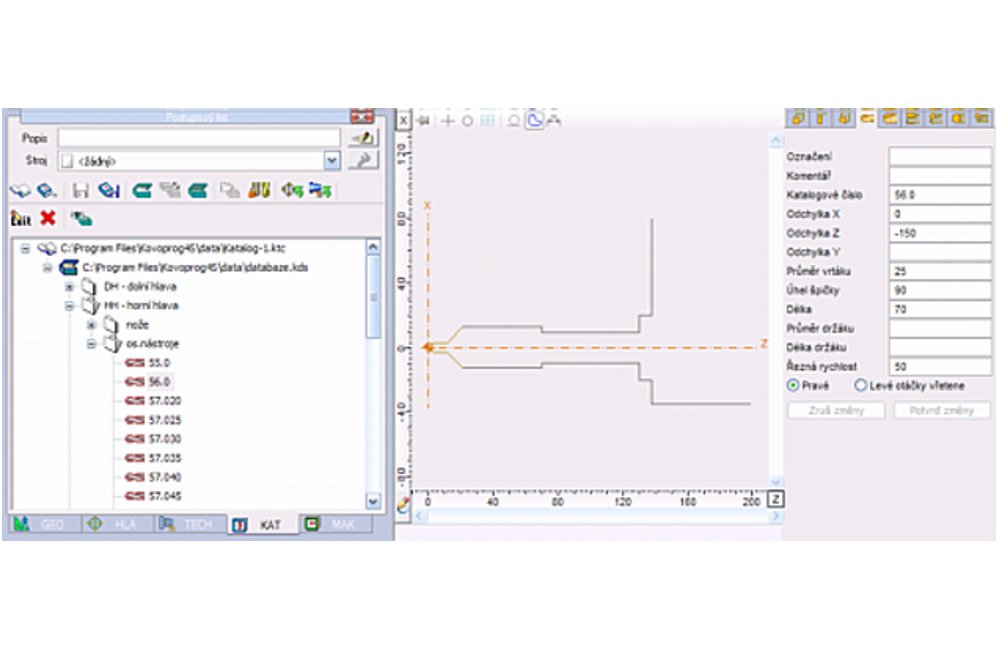Viewport: 1000px width, 664px height.
Task: Click the blue arrow icon with green arrows
Action: 320,190
